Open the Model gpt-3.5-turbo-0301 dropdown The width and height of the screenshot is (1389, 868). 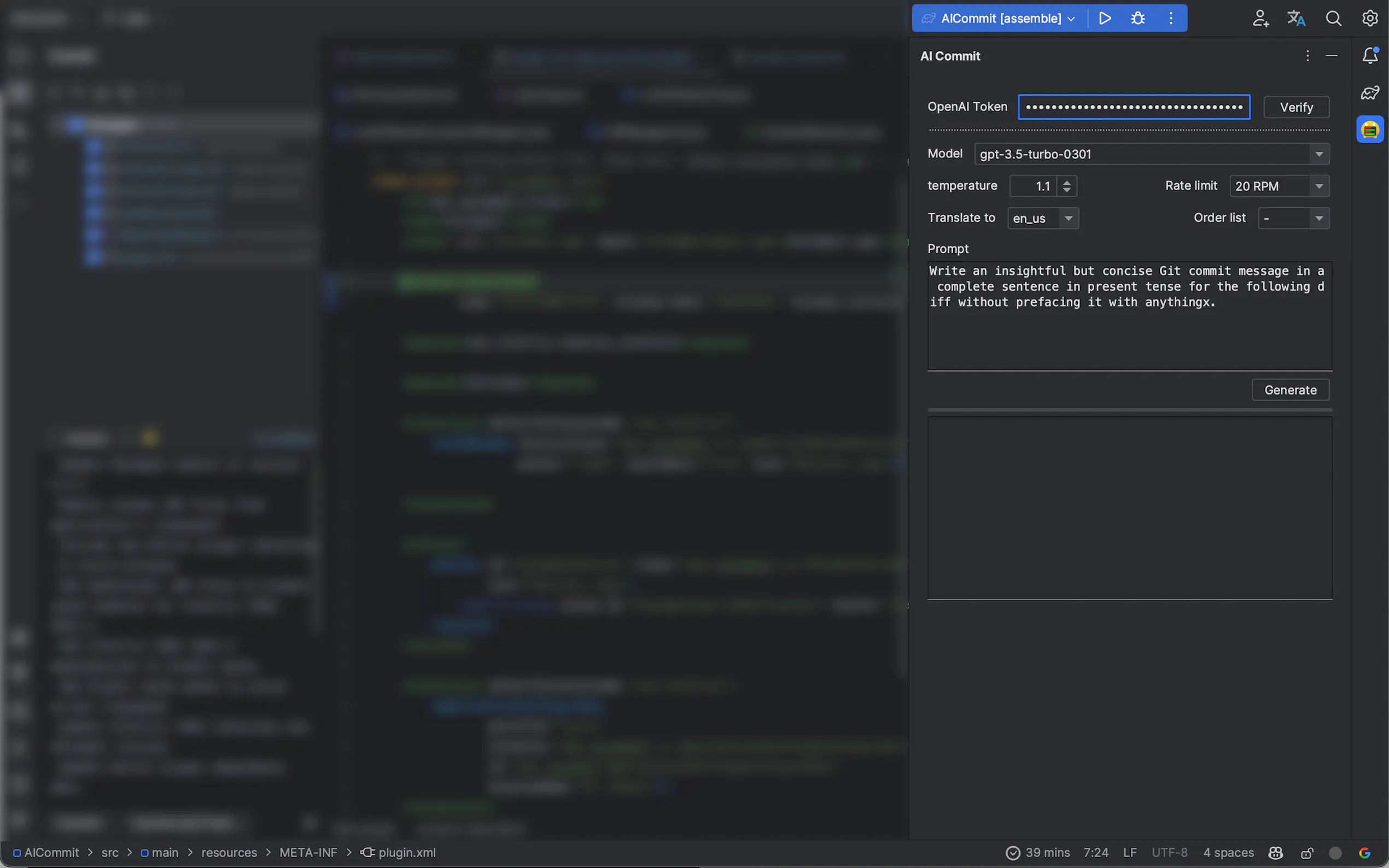pyautogui.click(x=1319, y=154)
